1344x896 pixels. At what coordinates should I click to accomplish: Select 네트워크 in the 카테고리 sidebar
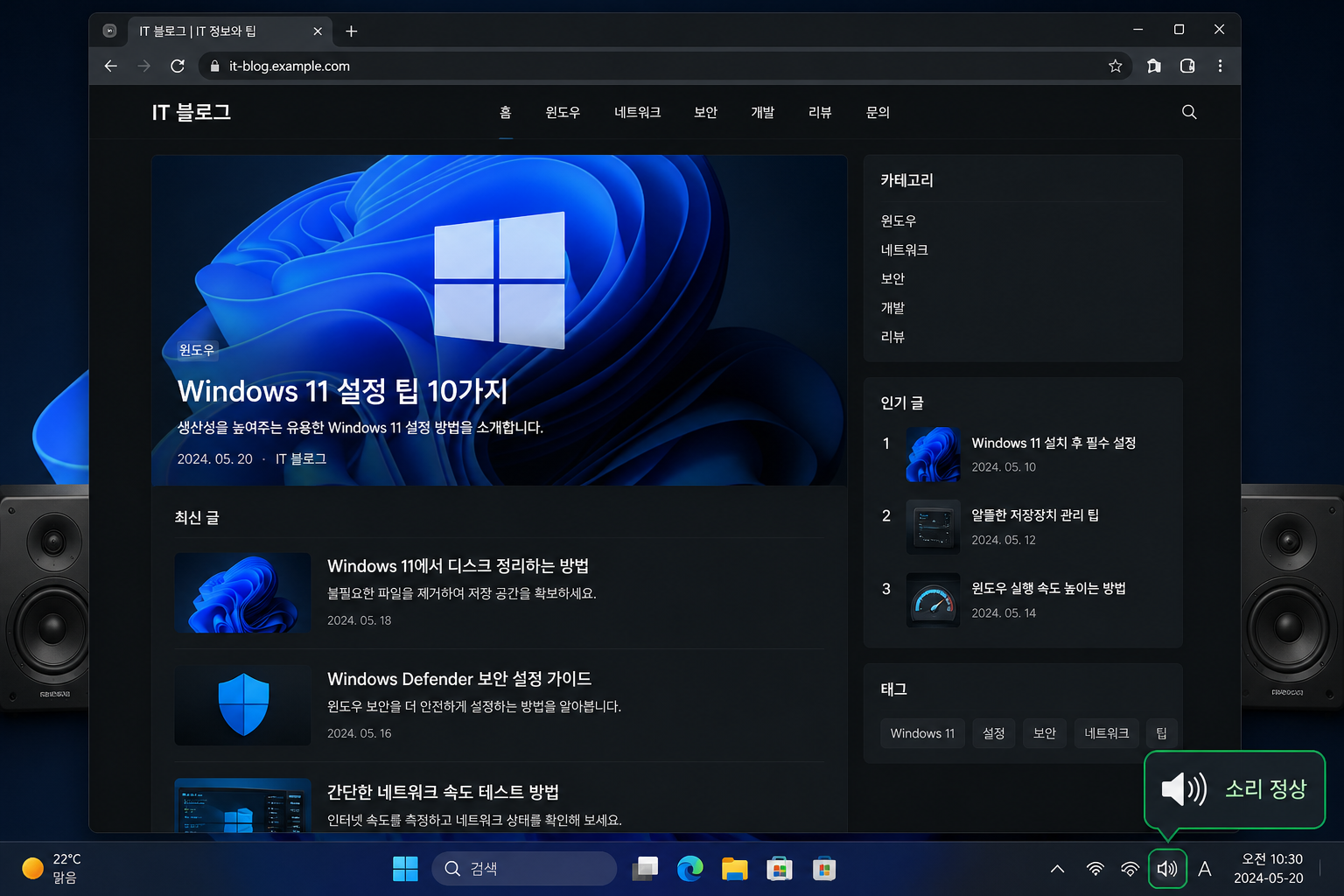[905, 250]
